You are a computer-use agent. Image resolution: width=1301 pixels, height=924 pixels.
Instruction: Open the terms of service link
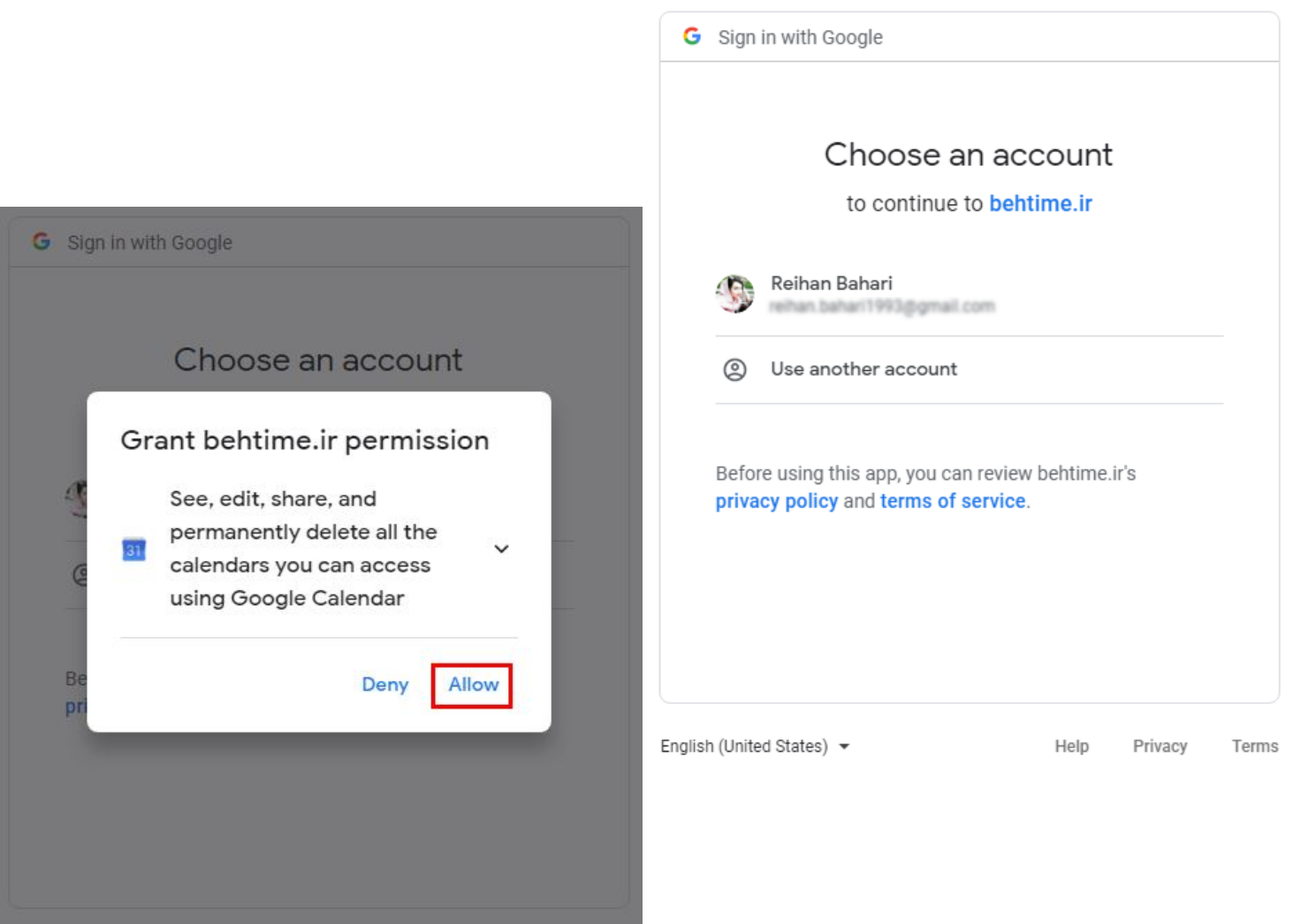(952, 501)
